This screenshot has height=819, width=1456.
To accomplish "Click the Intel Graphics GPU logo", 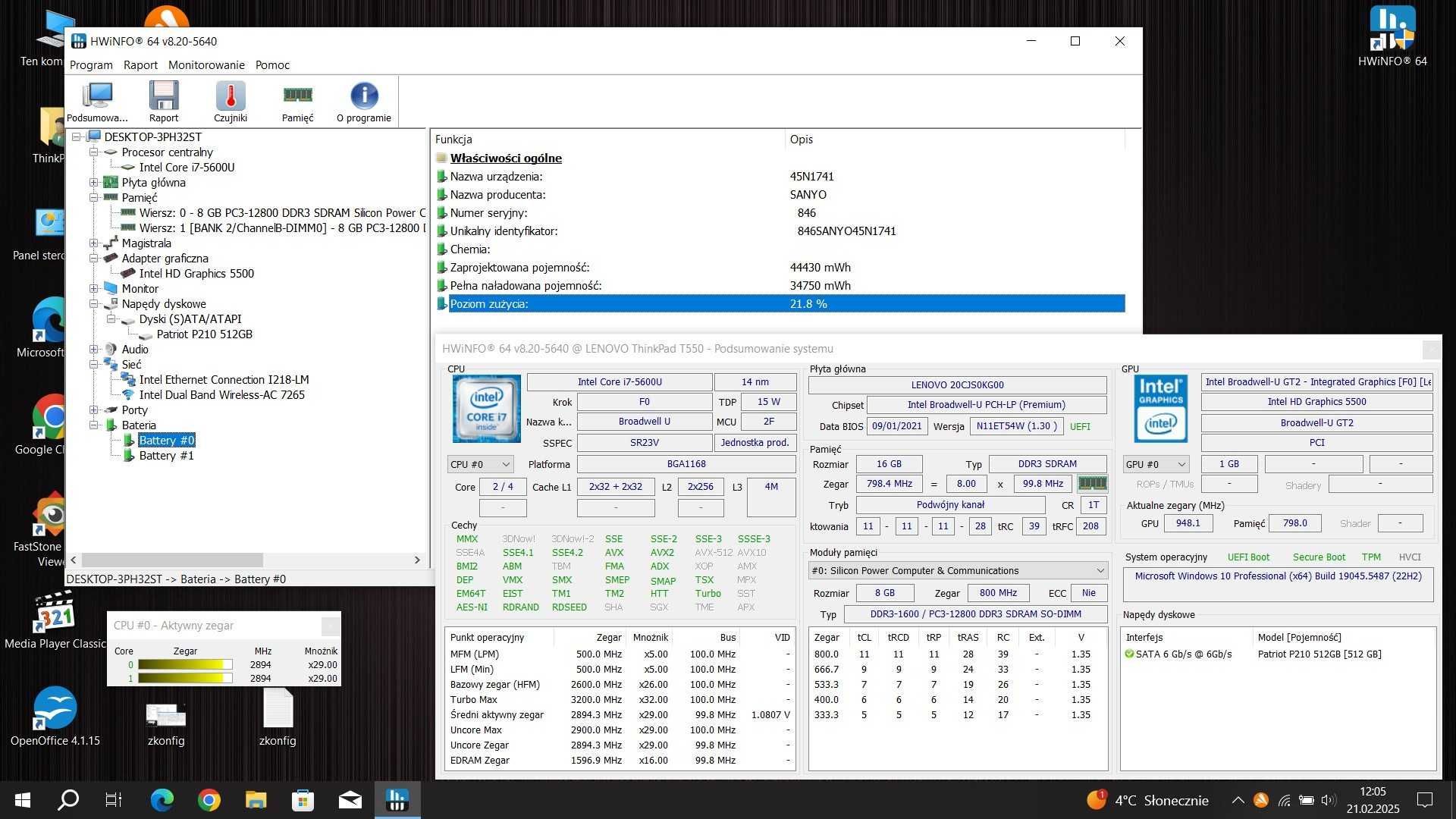I will click(x=1160, y=409).
